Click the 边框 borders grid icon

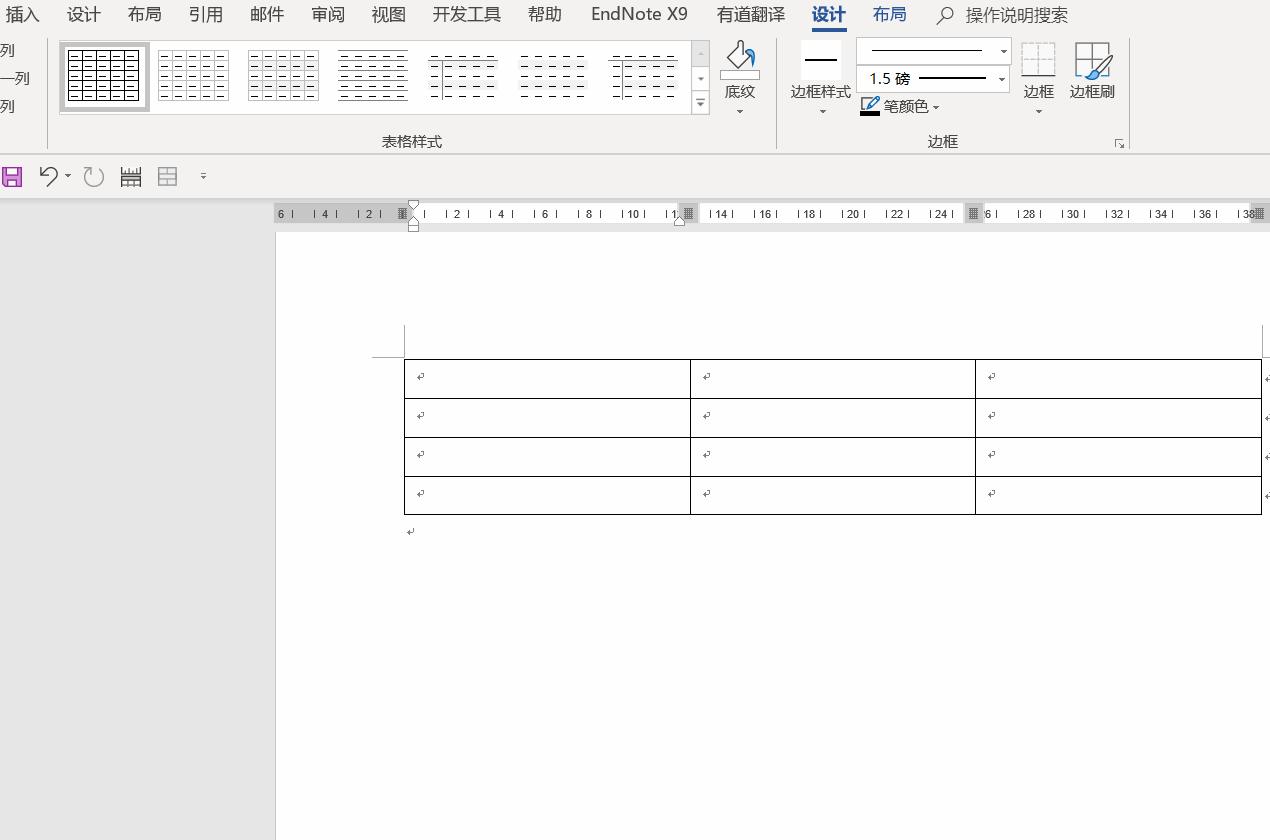[x=1038, y=60]
